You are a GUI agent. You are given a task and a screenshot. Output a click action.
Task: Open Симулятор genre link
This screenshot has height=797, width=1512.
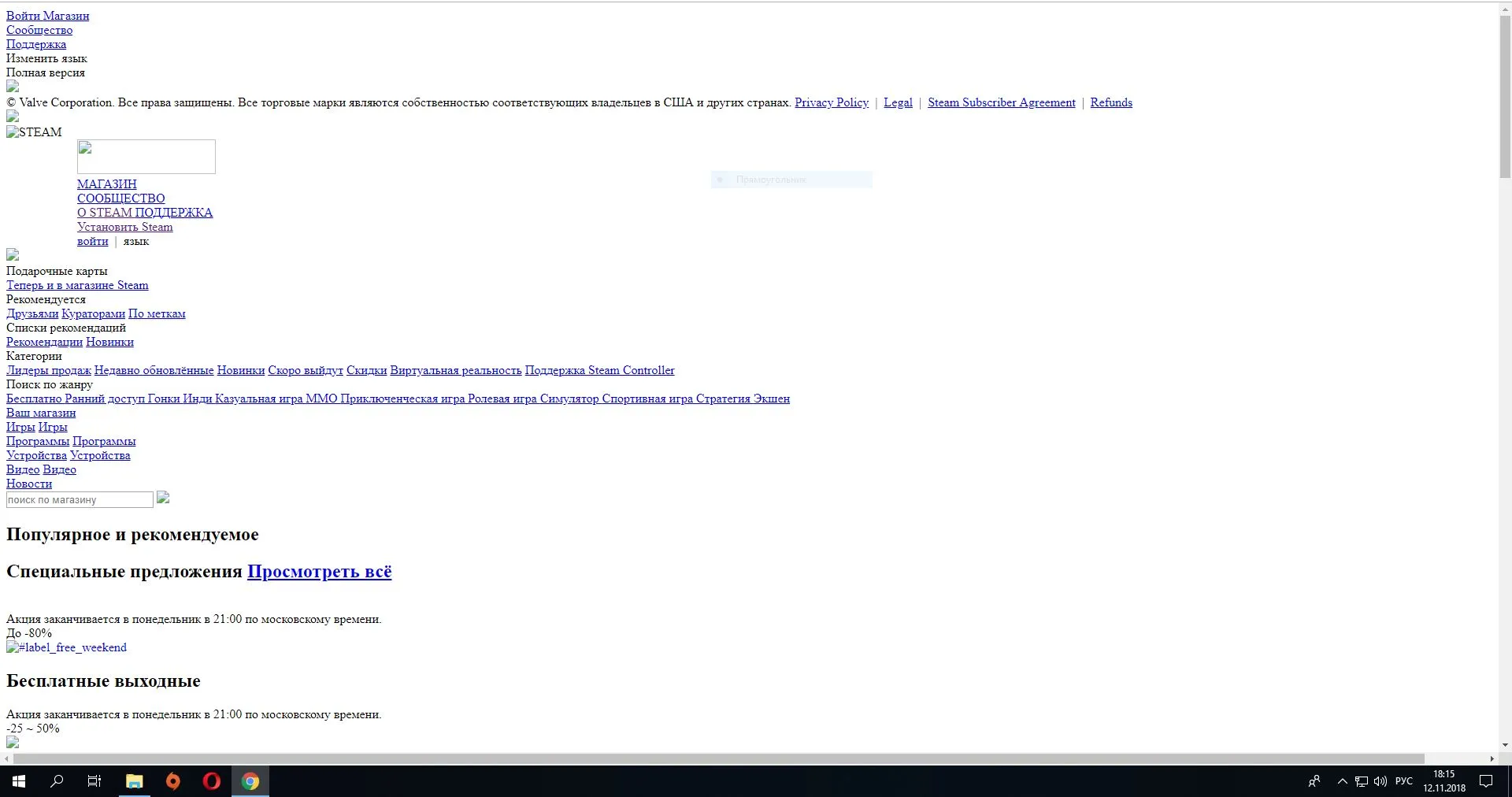click(x=569, y=398)
